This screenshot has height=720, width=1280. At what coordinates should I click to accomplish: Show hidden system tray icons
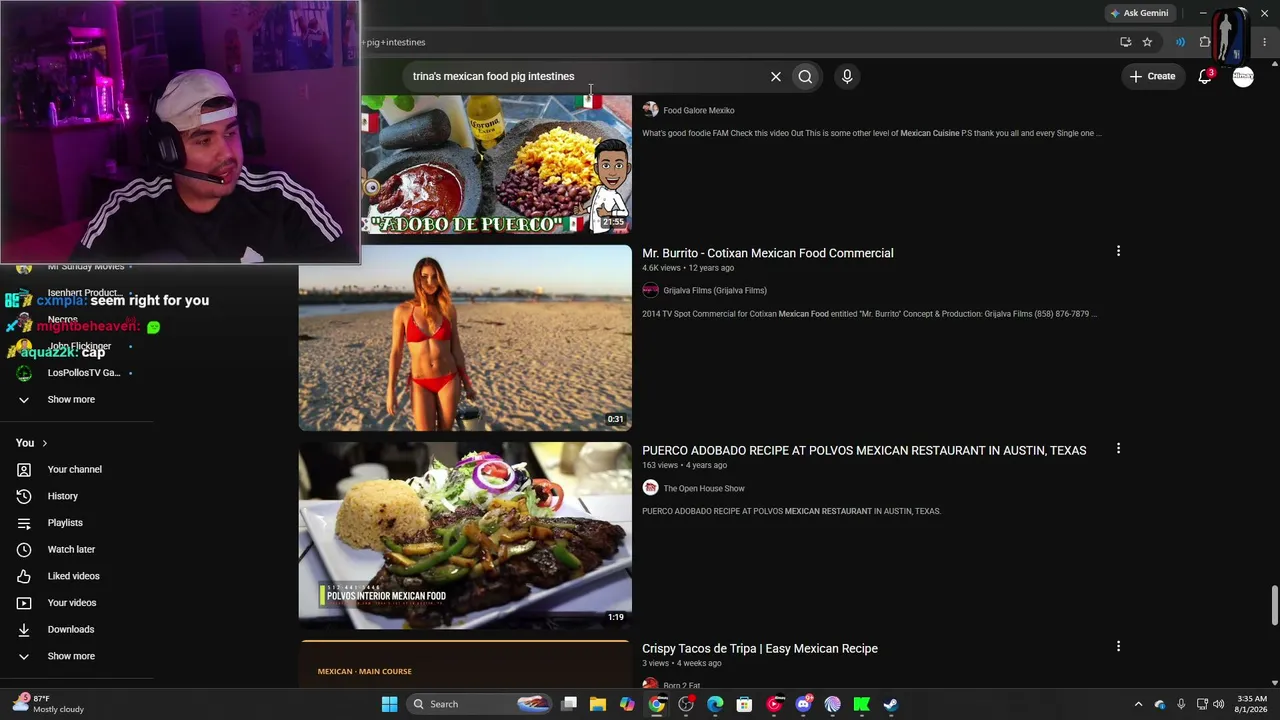point(1138,704)
